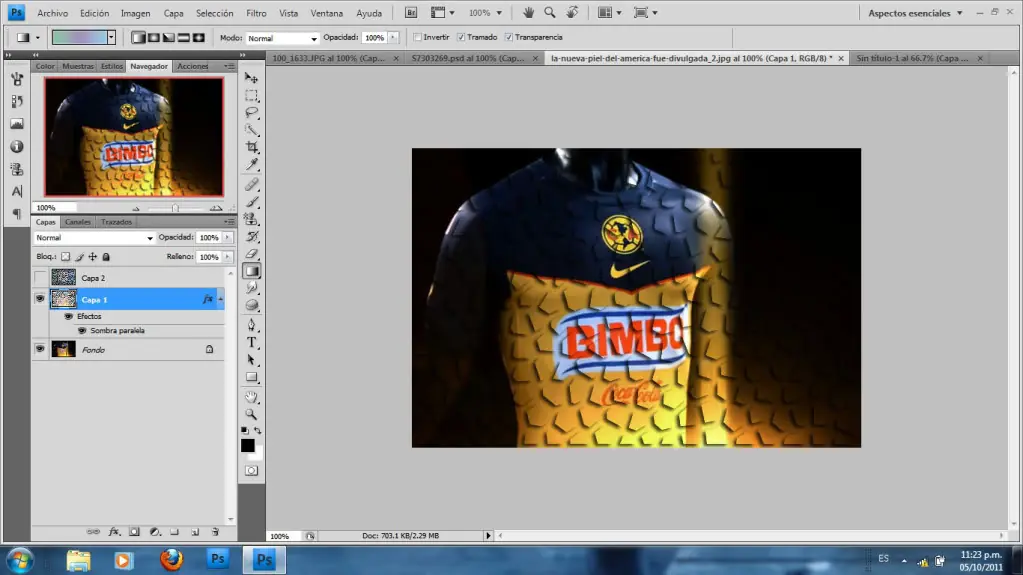The image size is (1023, 575).
Task: Open layer blend mode Normal dropdown
Action: pos(94,238)
